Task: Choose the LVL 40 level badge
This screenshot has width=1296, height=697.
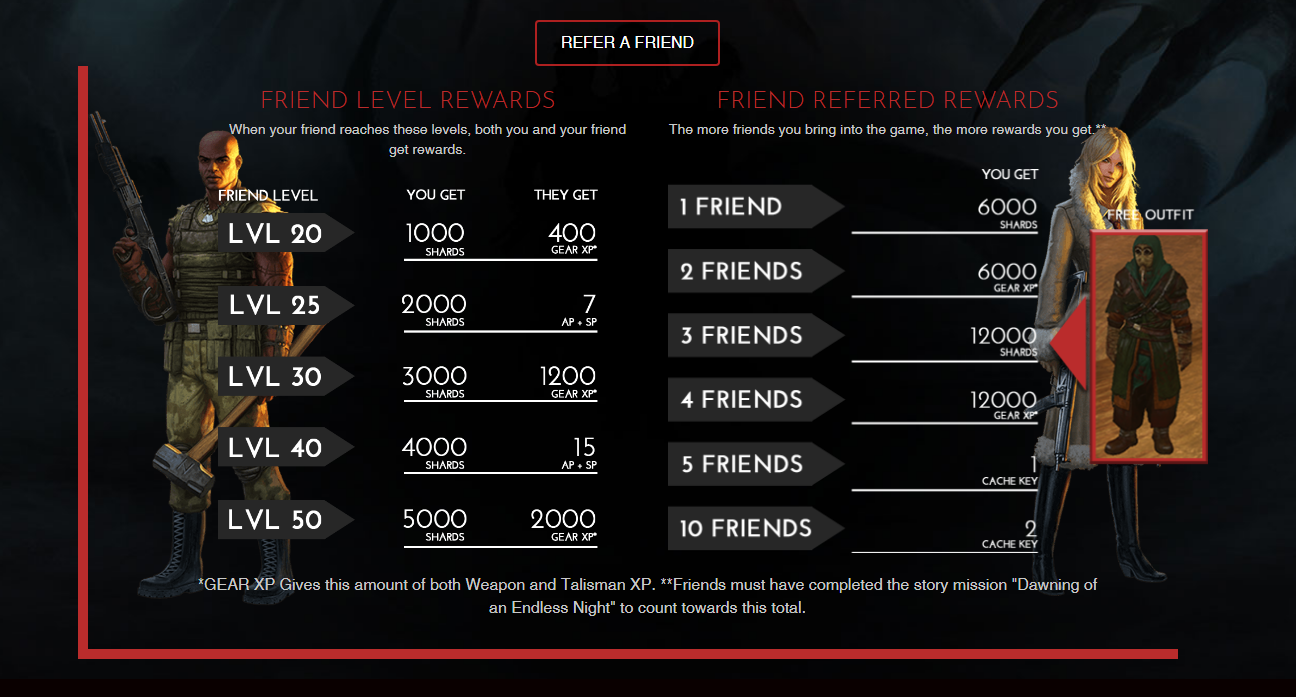Action: [286, 447]
